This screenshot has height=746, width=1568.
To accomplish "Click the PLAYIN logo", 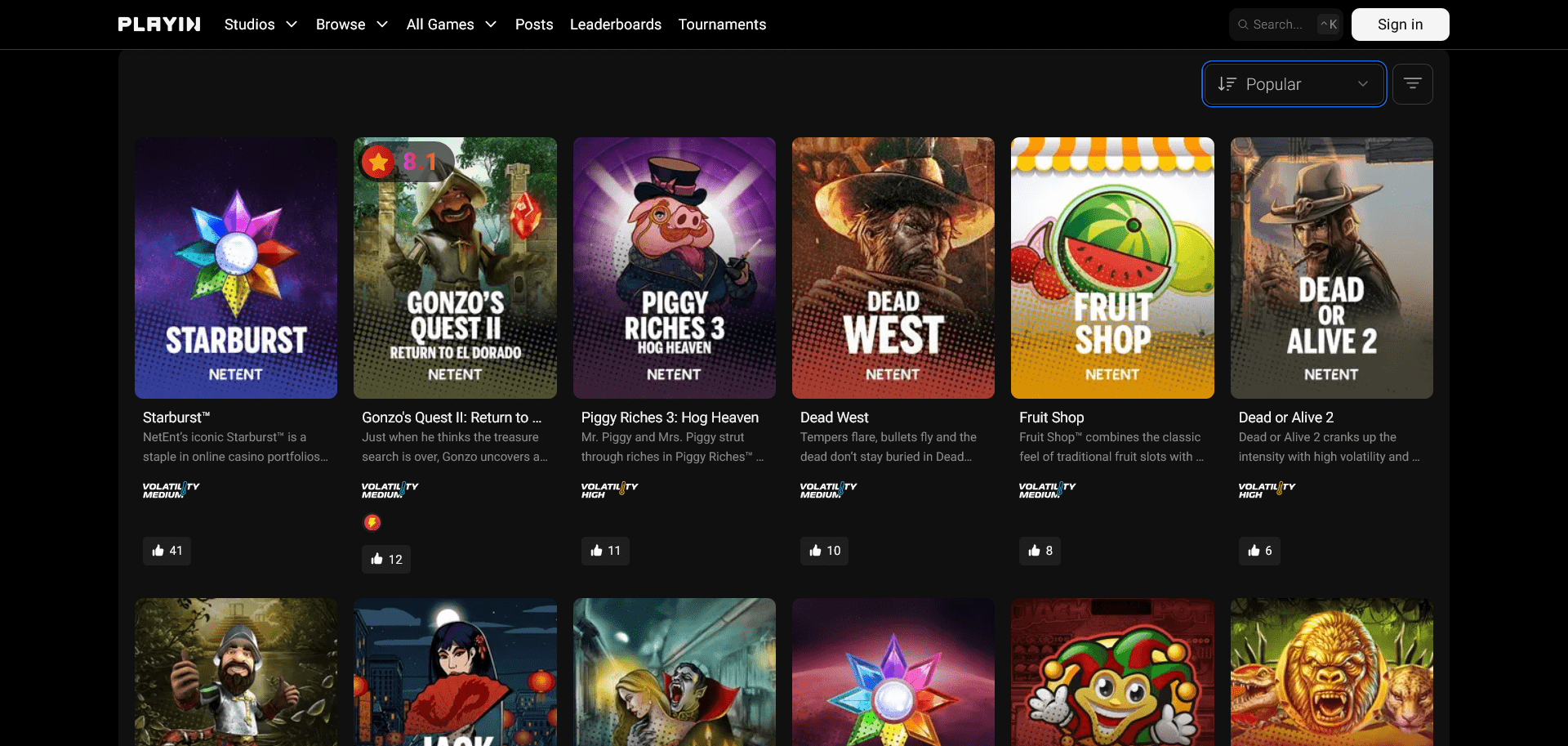I will click(159, 25).
